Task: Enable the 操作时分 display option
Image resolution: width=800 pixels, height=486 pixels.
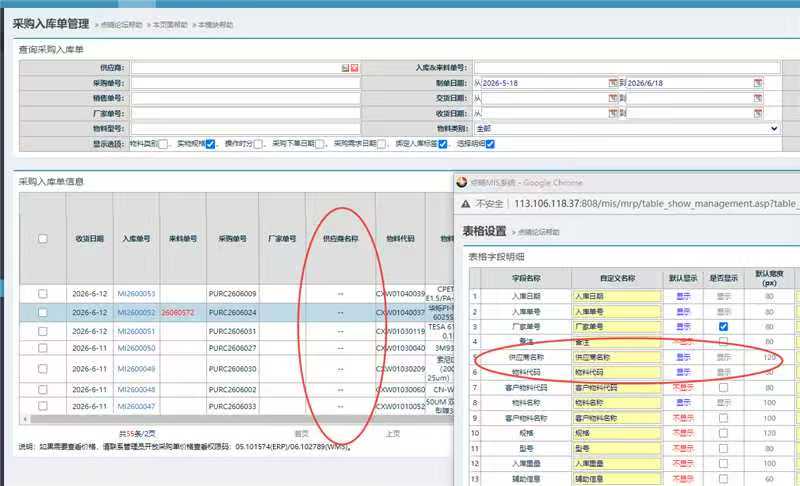Action: tap(258, 144)
